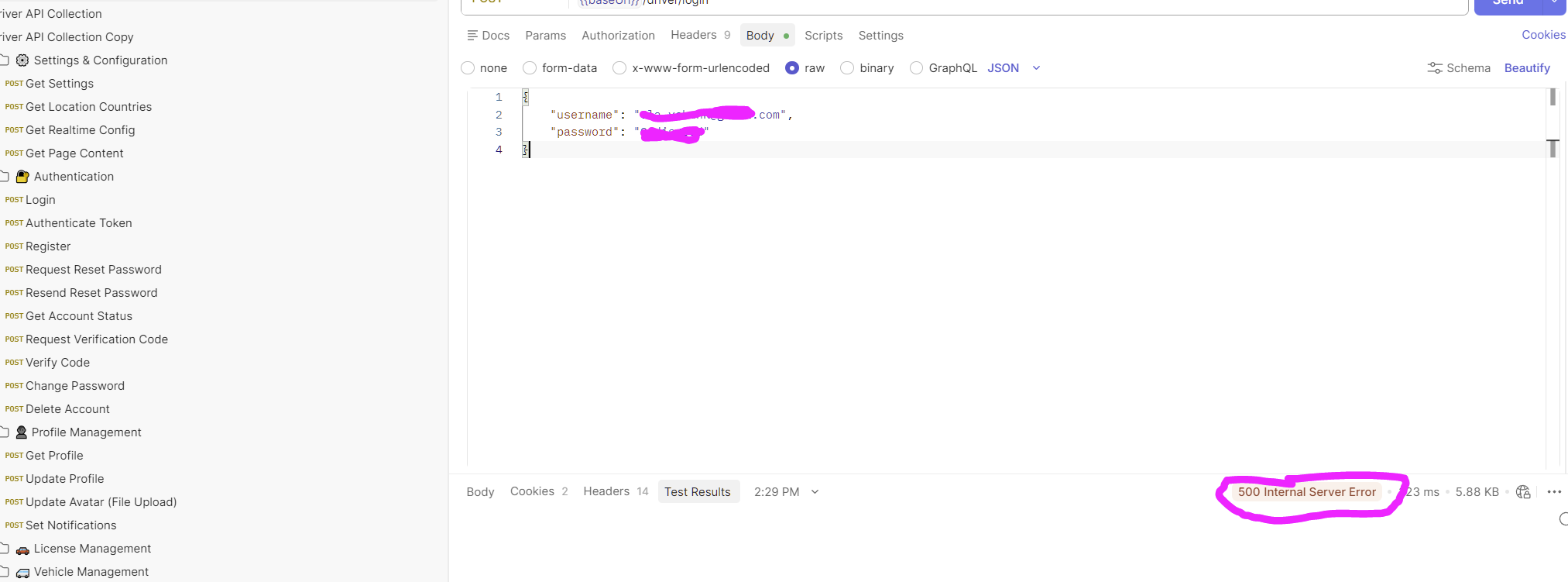The image size is (1568, 582).
Task: Choose the binary body radio button
Action: [x=847, y=68]
